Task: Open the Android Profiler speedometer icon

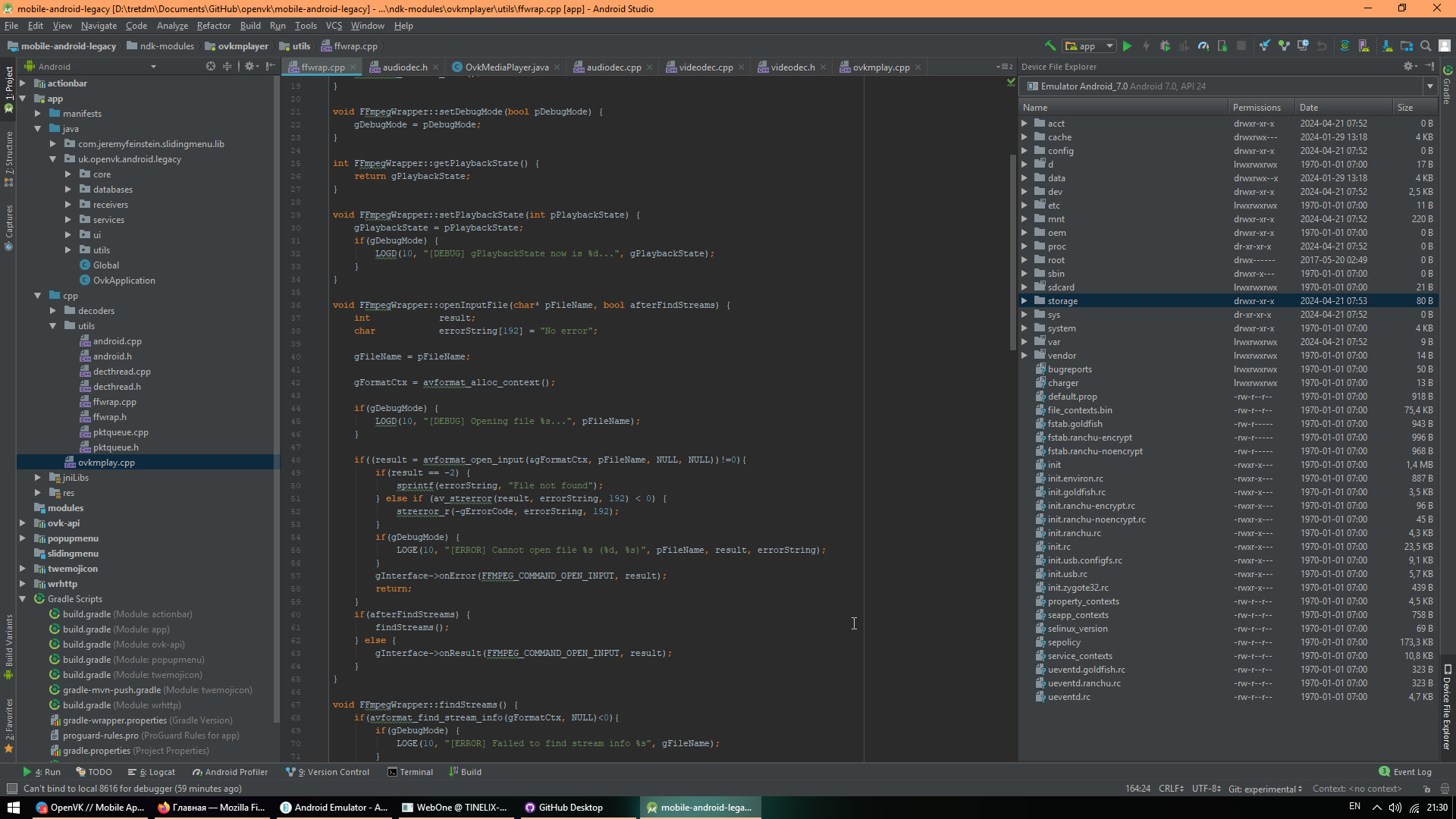Action: point(1203,46)
